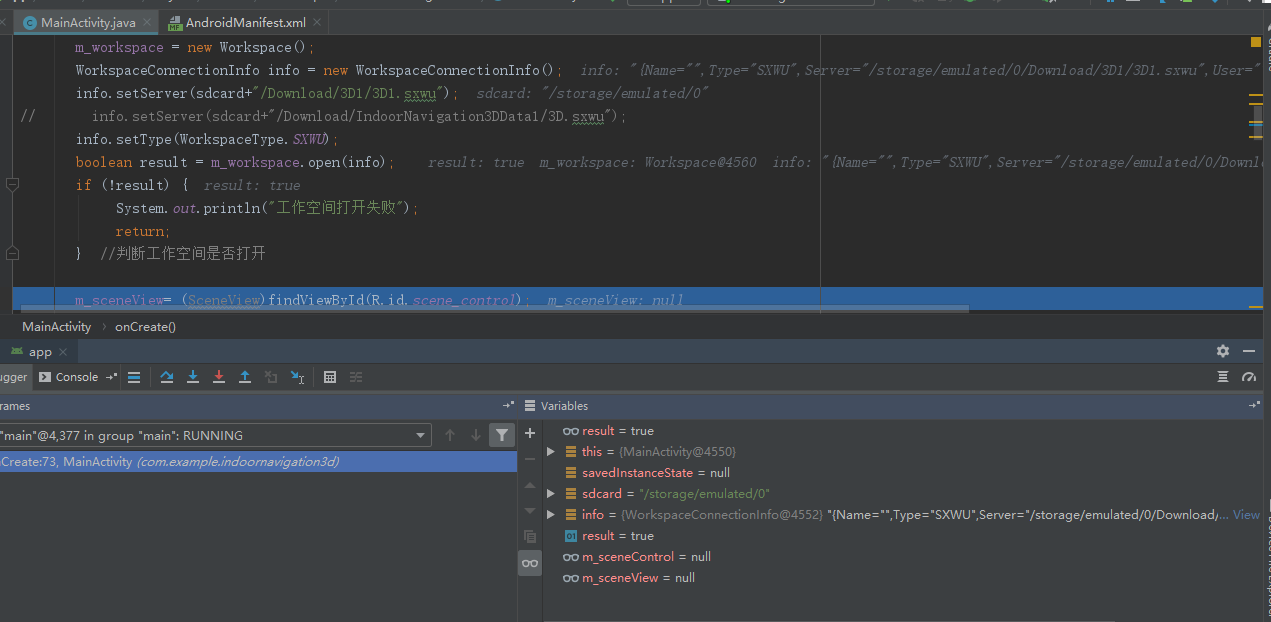Click the minus Remove Watch button
This screenshot has height=622, width=1271.
click(x=530, y=459)
